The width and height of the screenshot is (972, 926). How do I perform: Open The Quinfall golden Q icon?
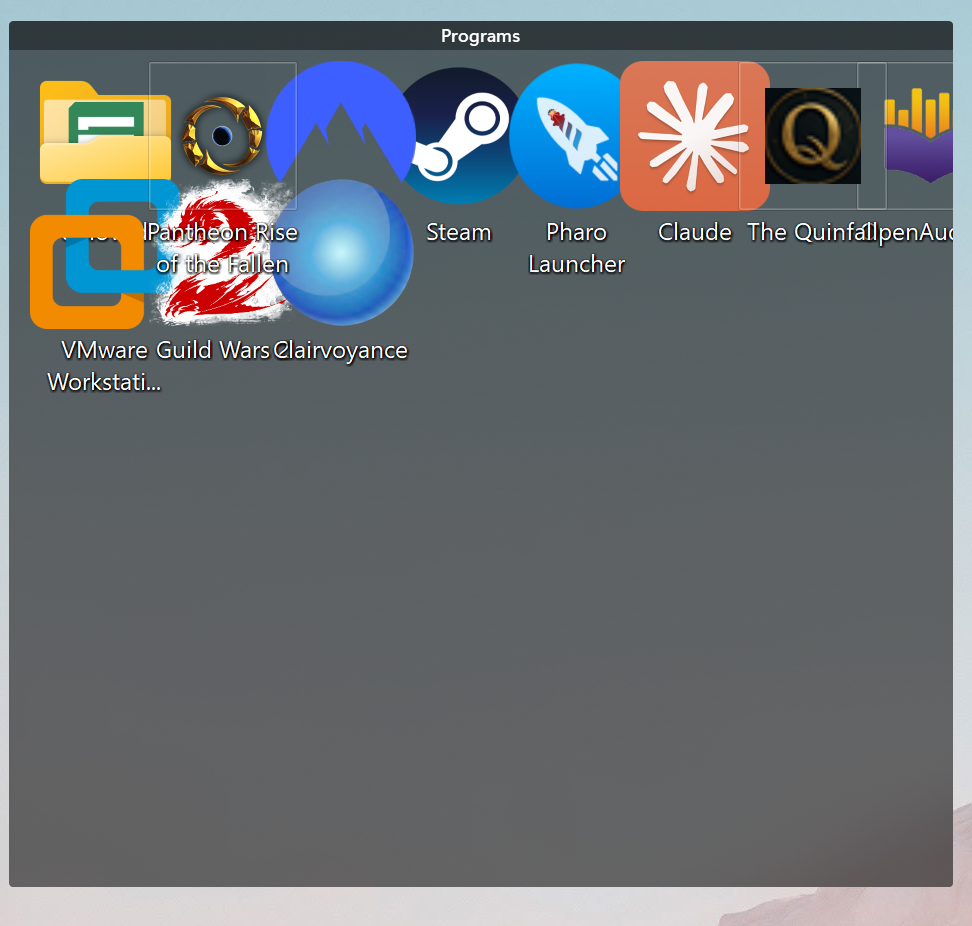(812, 136)
